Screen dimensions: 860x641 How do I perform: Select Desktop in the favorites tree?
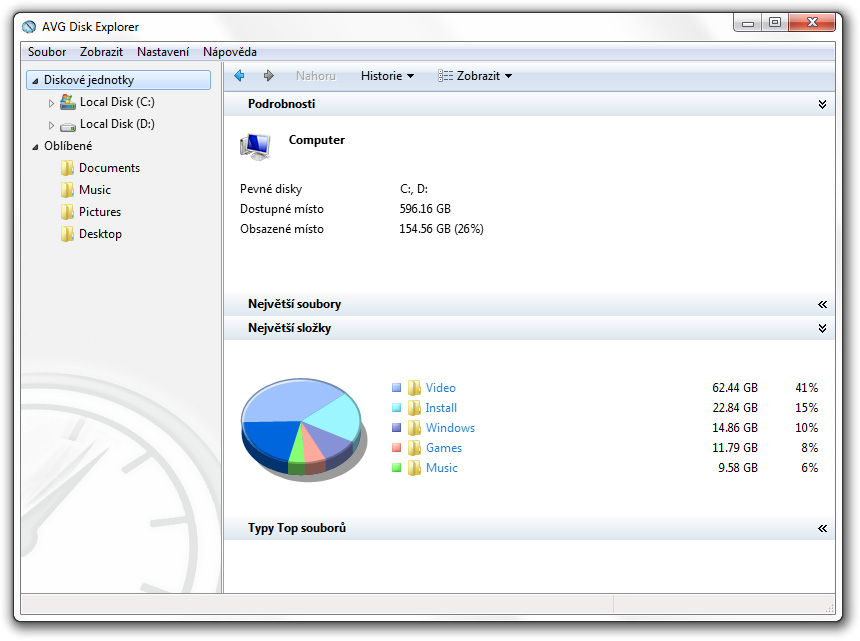click(100, 234)
